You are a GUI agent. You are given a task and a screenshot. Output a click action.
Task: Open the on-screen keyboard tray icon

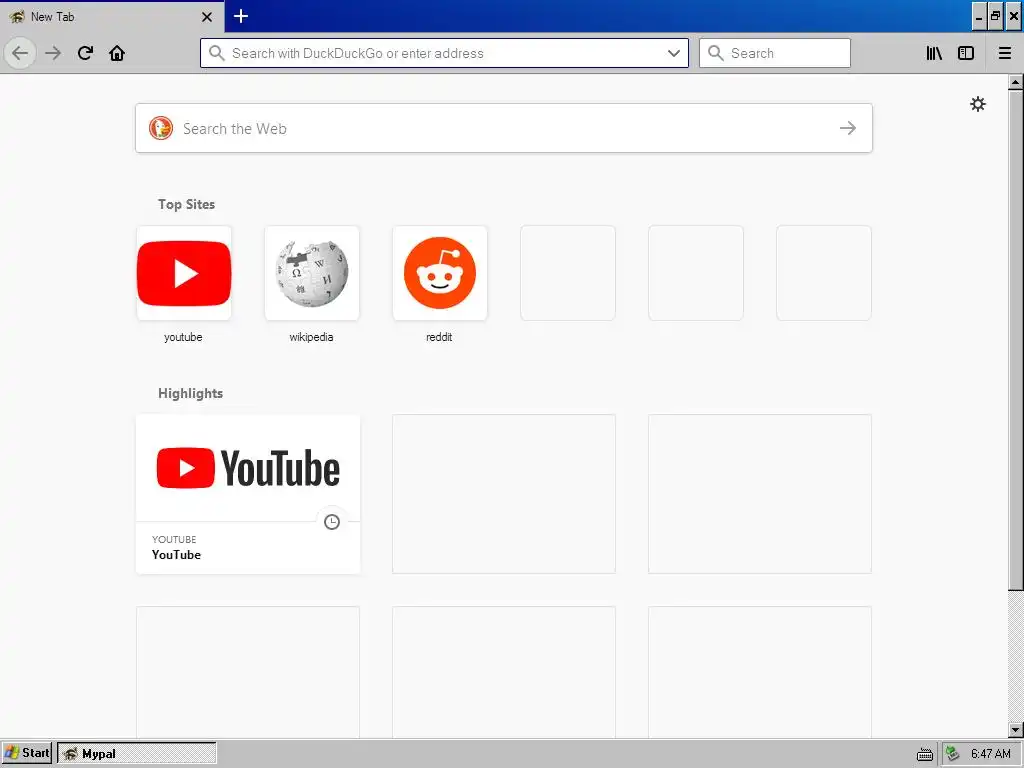925,754
